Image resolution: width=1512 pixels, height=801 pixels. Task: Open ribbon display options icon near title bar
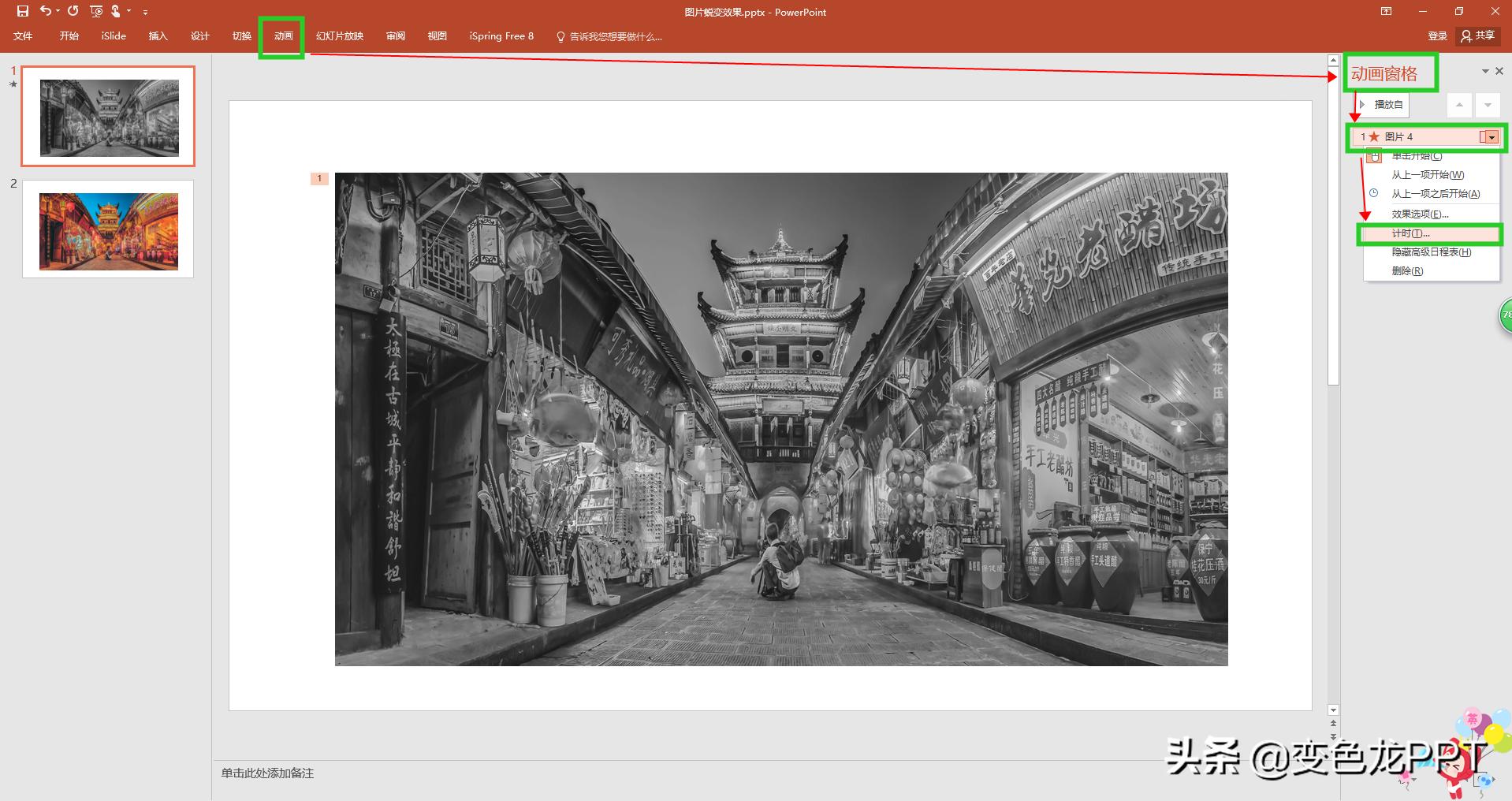[x=1386, y=12]
